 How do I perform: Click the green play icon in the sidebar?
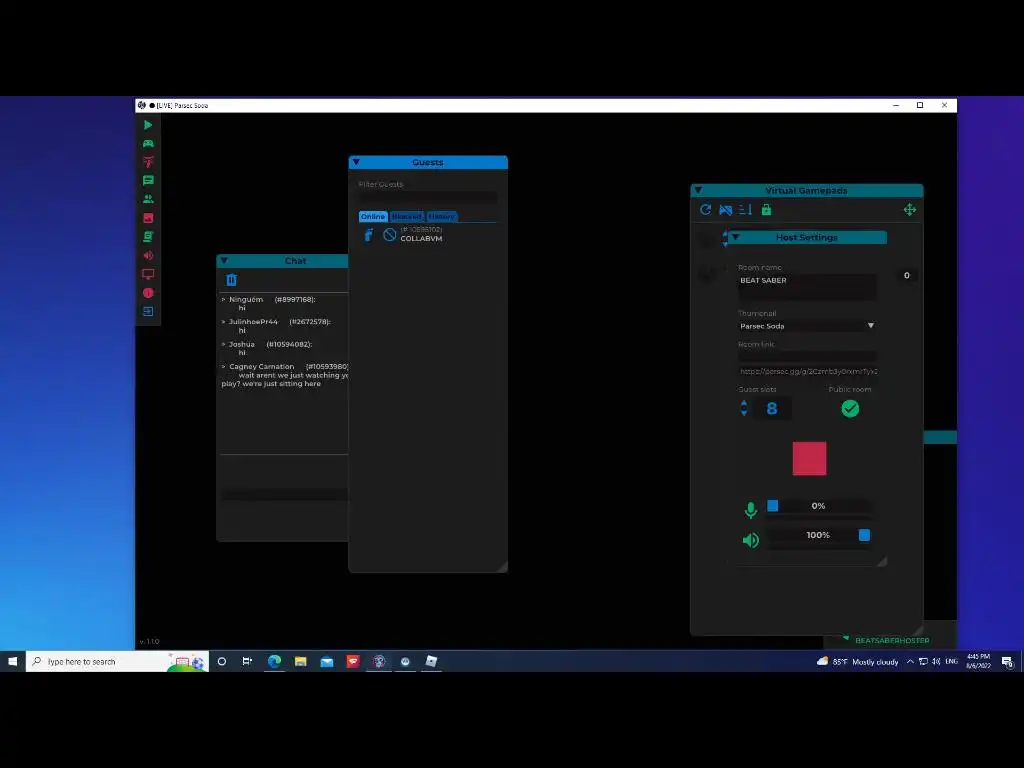pyautogui.click(x=148, y=125)
